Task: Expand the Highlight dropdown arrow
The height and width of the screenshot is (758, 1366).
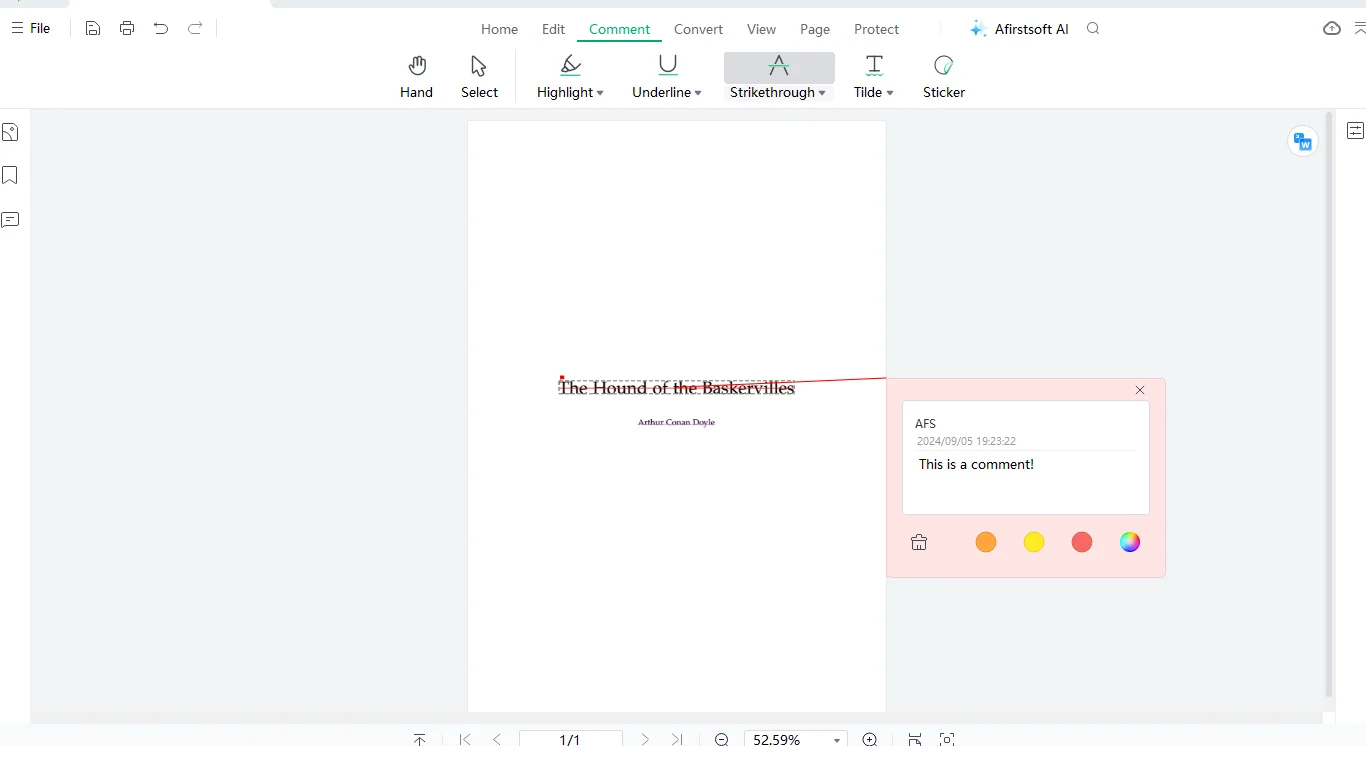Action: 600,93
